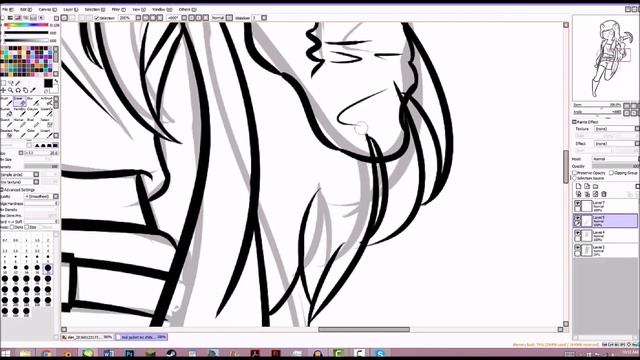Select the Hand pan tool
This screenshot has height=360, width=640.
pos(25,90)
